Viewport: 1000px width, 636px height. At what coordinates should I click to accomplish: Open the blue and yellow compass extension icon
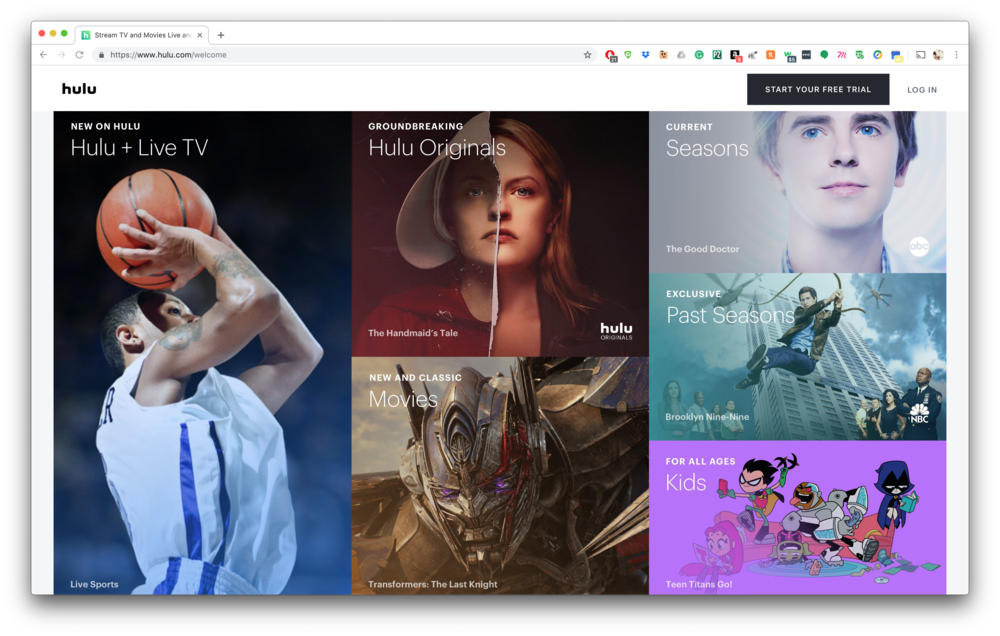(x=878, y=55)
